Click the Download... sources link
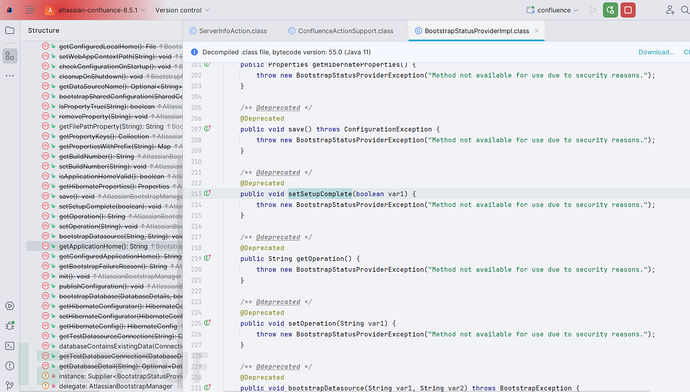The width and height of the screenshot is (690, 392). point(656,52)
